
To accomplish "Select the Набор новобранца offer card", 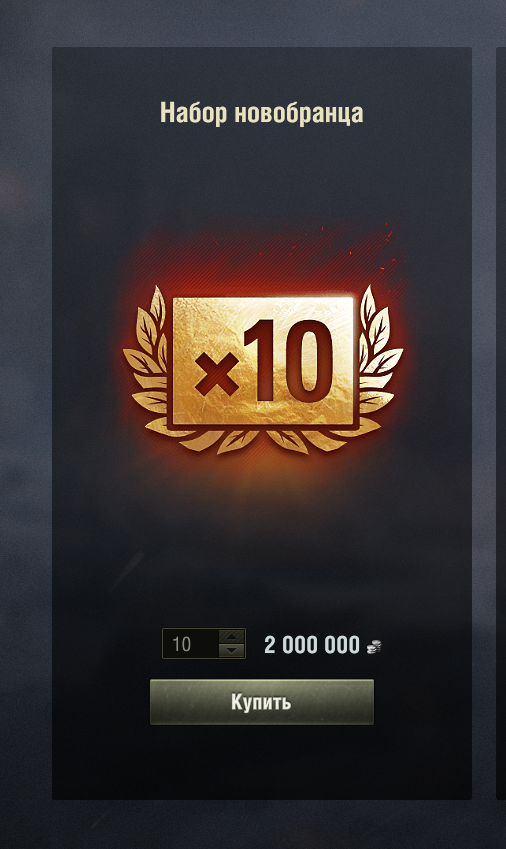I will tap(262, 423).
